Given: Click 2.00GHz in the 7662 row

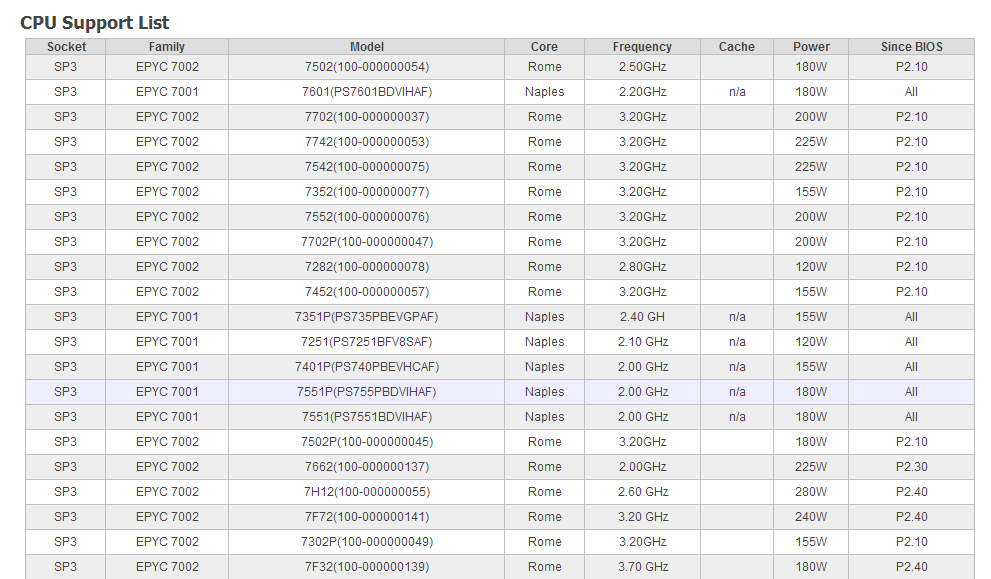Looking at the screenshot, I should [642, 466].
